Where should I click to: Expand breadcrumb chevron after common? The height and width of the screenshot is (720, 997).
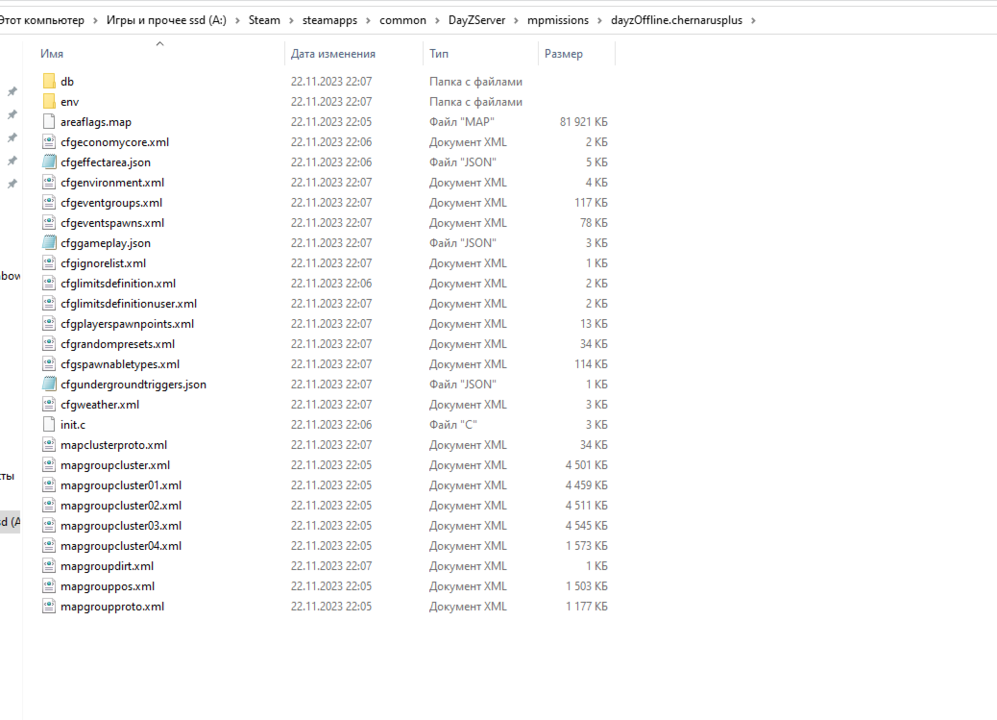[437, 20]
